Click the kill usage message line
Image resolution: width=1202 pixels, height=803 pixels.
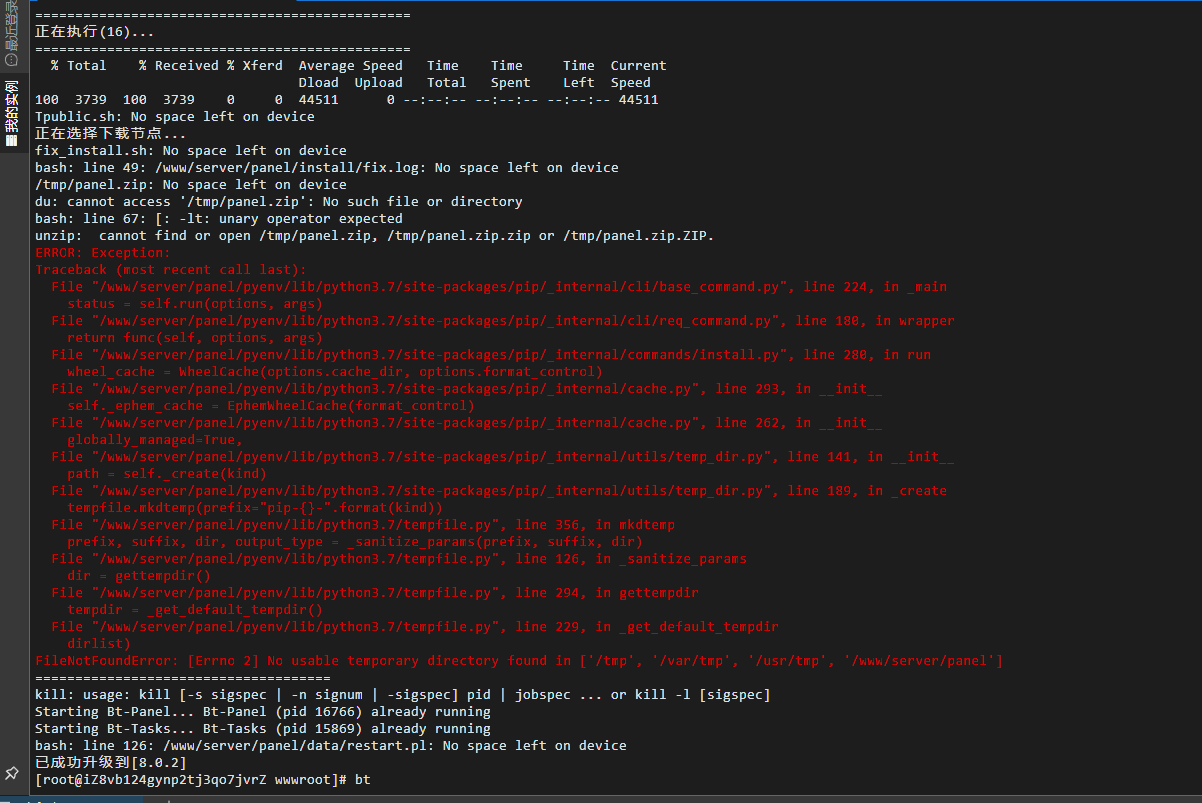[402, 694]
